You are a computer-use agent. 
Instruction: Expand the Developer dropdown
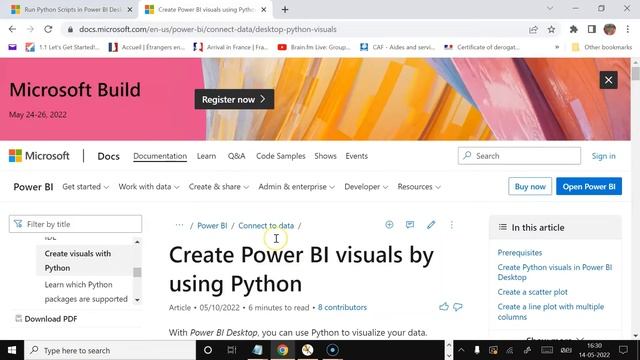pyautogui.click(x=366, y=187)
